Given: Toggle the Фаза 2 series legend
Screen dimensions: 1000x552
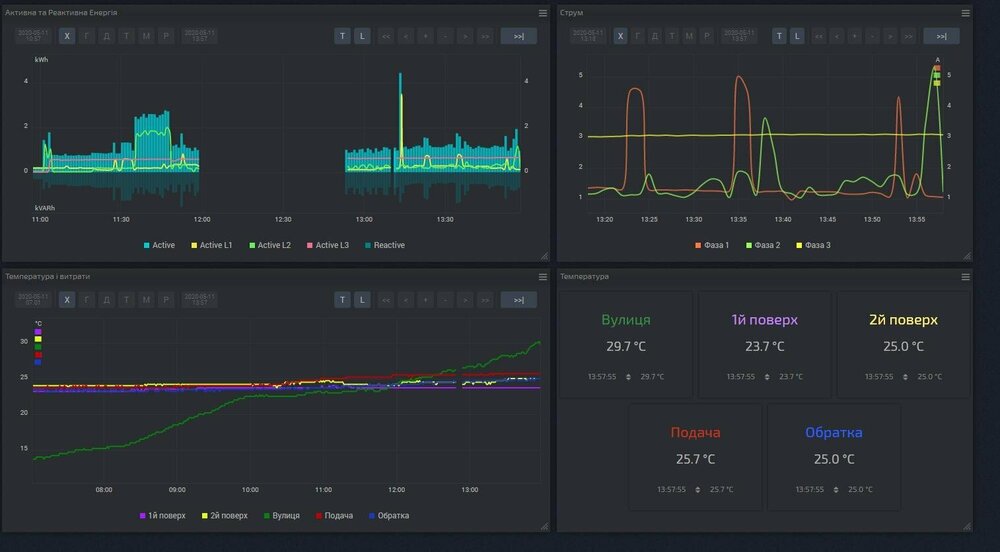Looking at the screenshot, I should [x=763, y=245].
